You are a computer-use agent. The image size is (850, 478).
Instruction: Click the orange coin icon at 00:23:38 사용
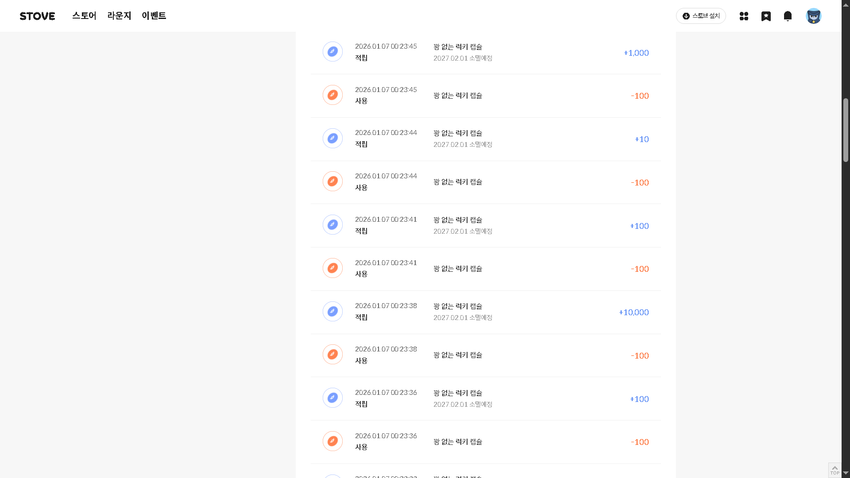[x=333, y=355]
